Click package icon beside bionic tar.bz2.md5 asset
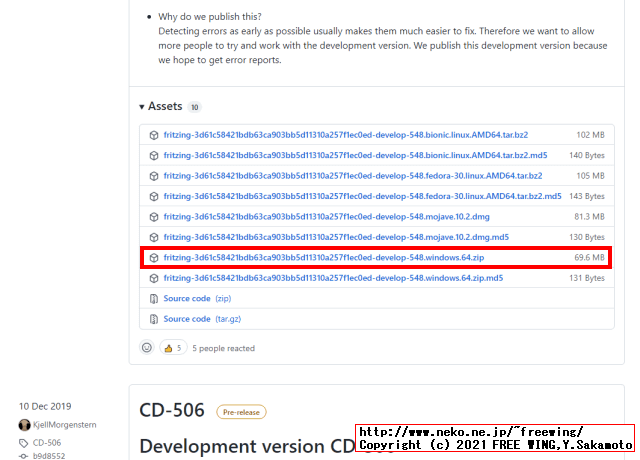640x460 pixels. click(x=154, y=156)
